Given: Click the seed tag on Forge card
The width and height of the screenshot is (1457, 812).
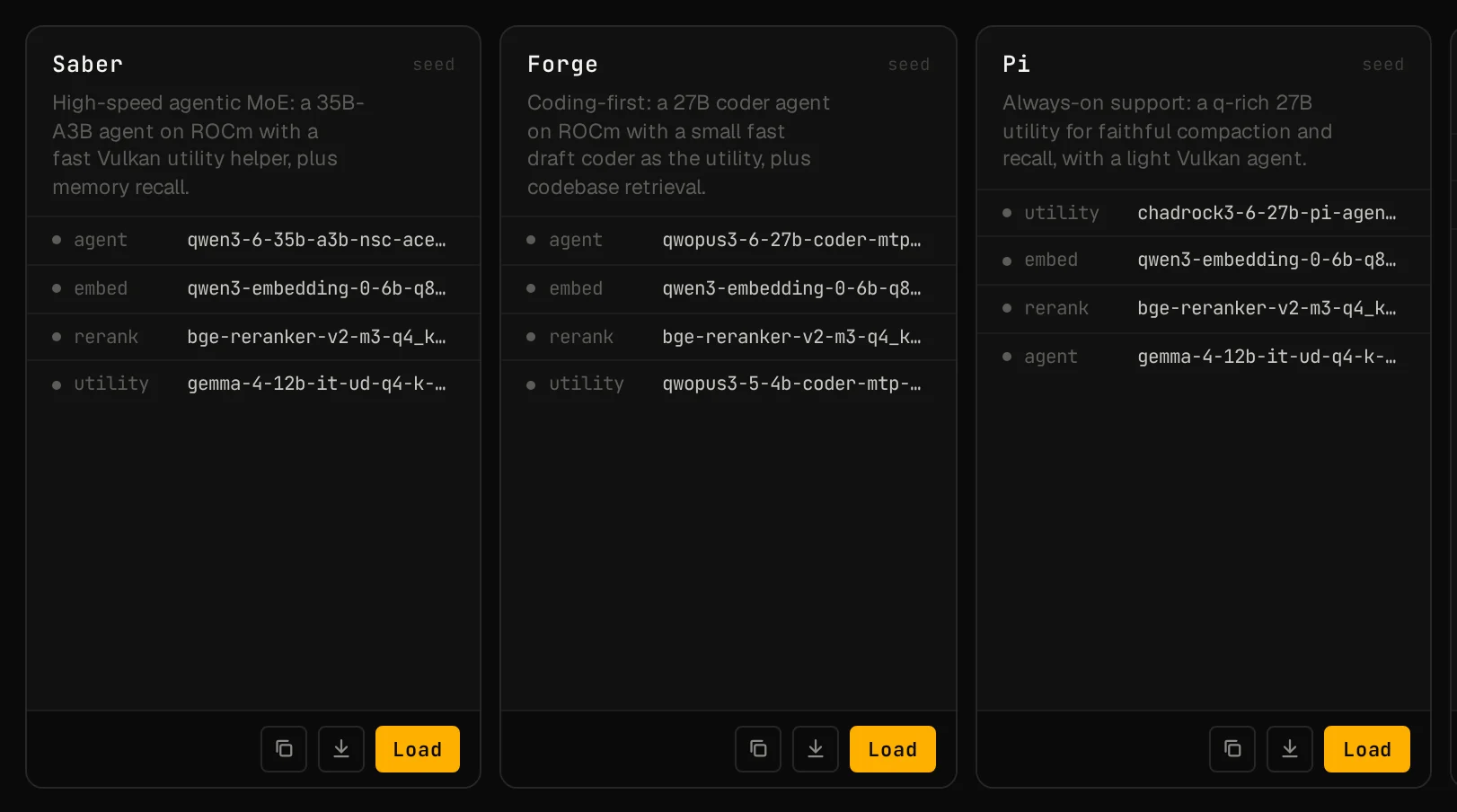Looking at the screenshot, I should pyautogui.click(x=909, y=65).
